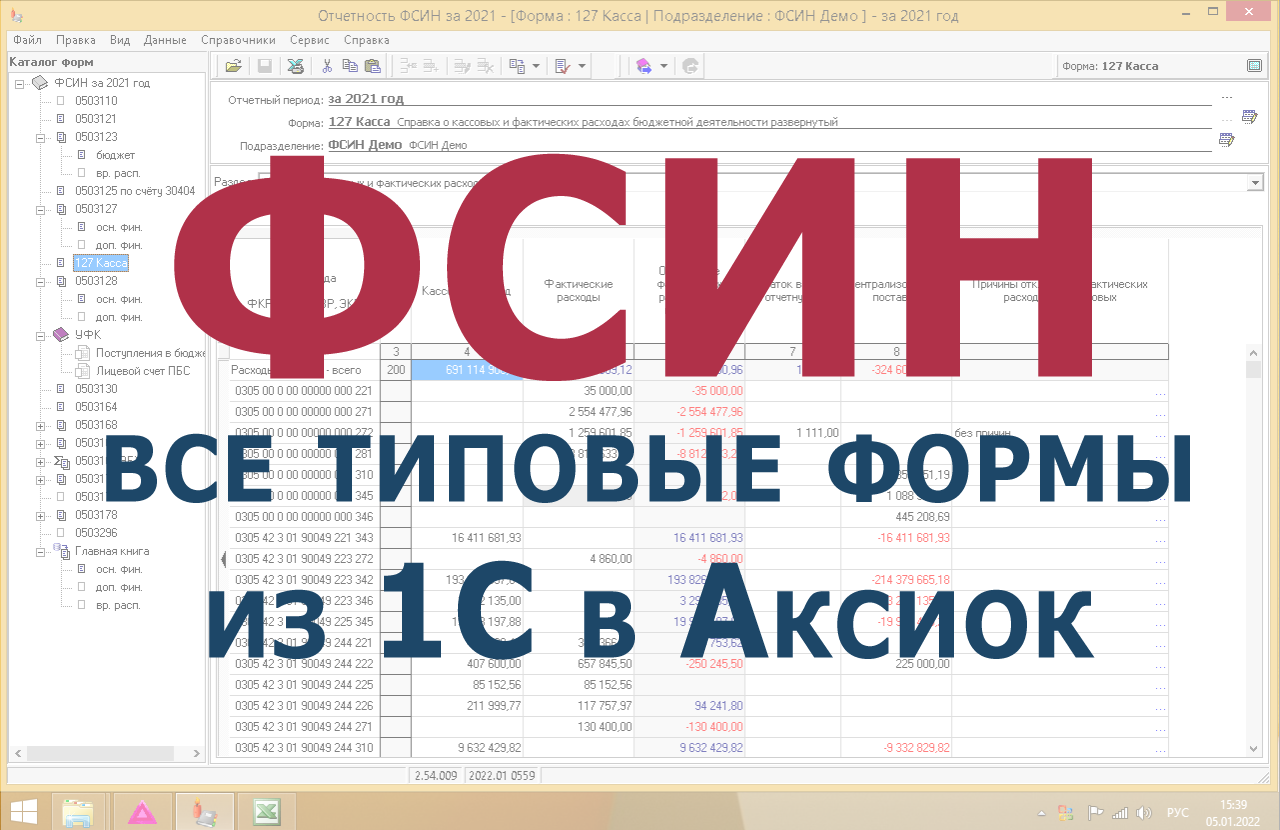Click the network signal tray icon
1280x830 pixels.
click(x=1120, y=812)
